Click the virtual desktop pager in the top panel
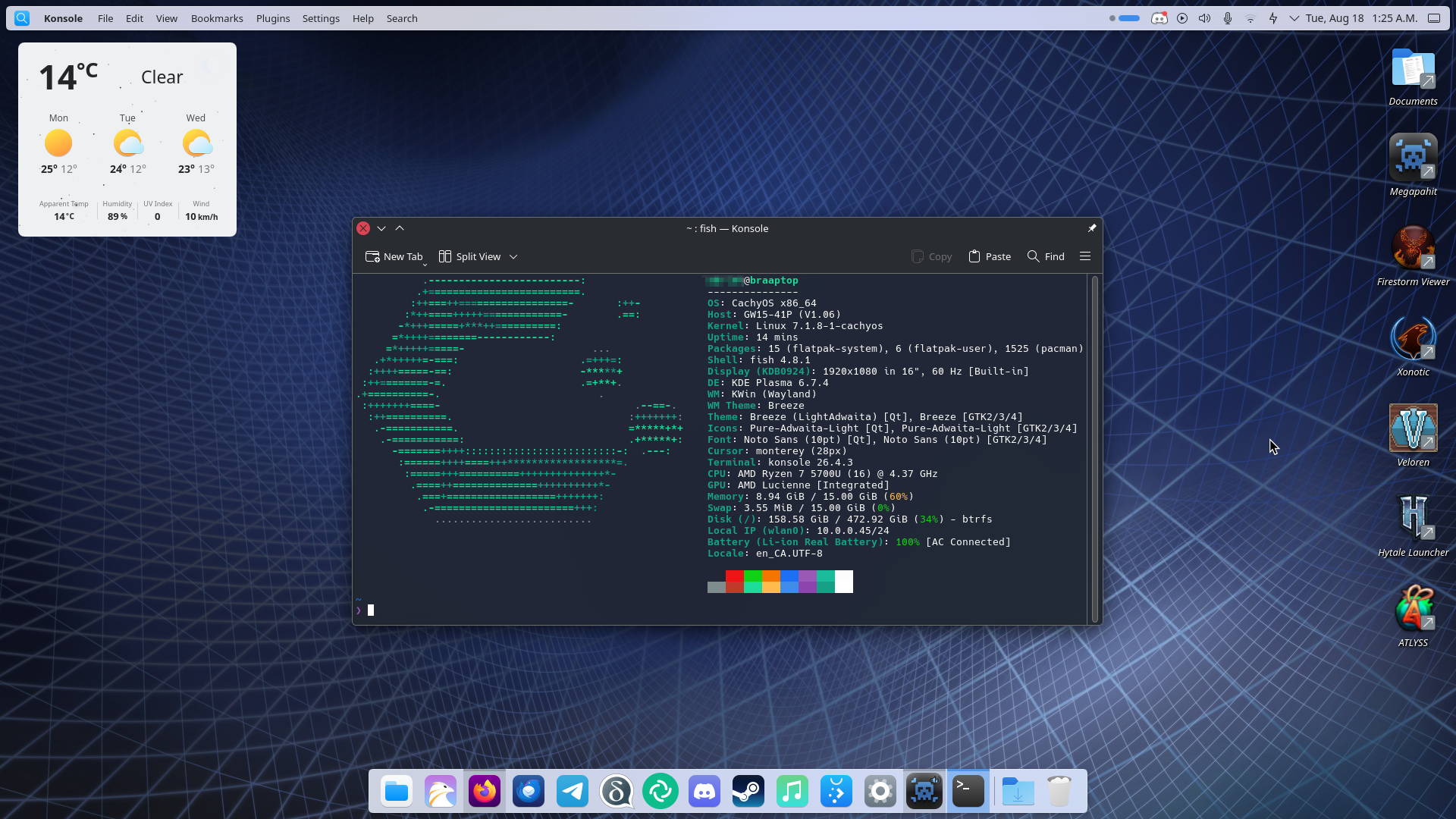This screenshot has height=819, width=1456. coord(1124,18)
